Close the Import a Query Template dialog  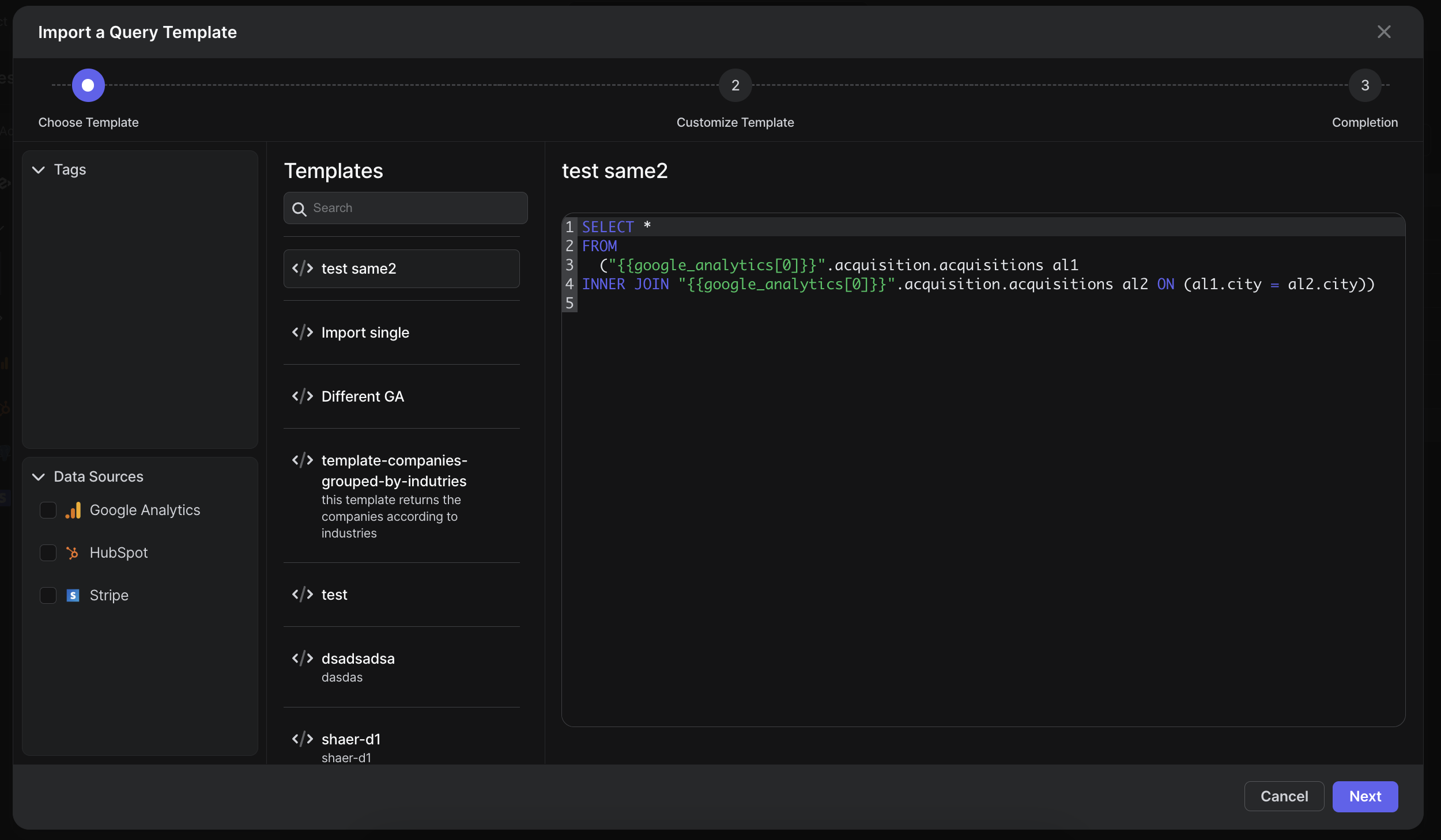tap(1384, 32)
